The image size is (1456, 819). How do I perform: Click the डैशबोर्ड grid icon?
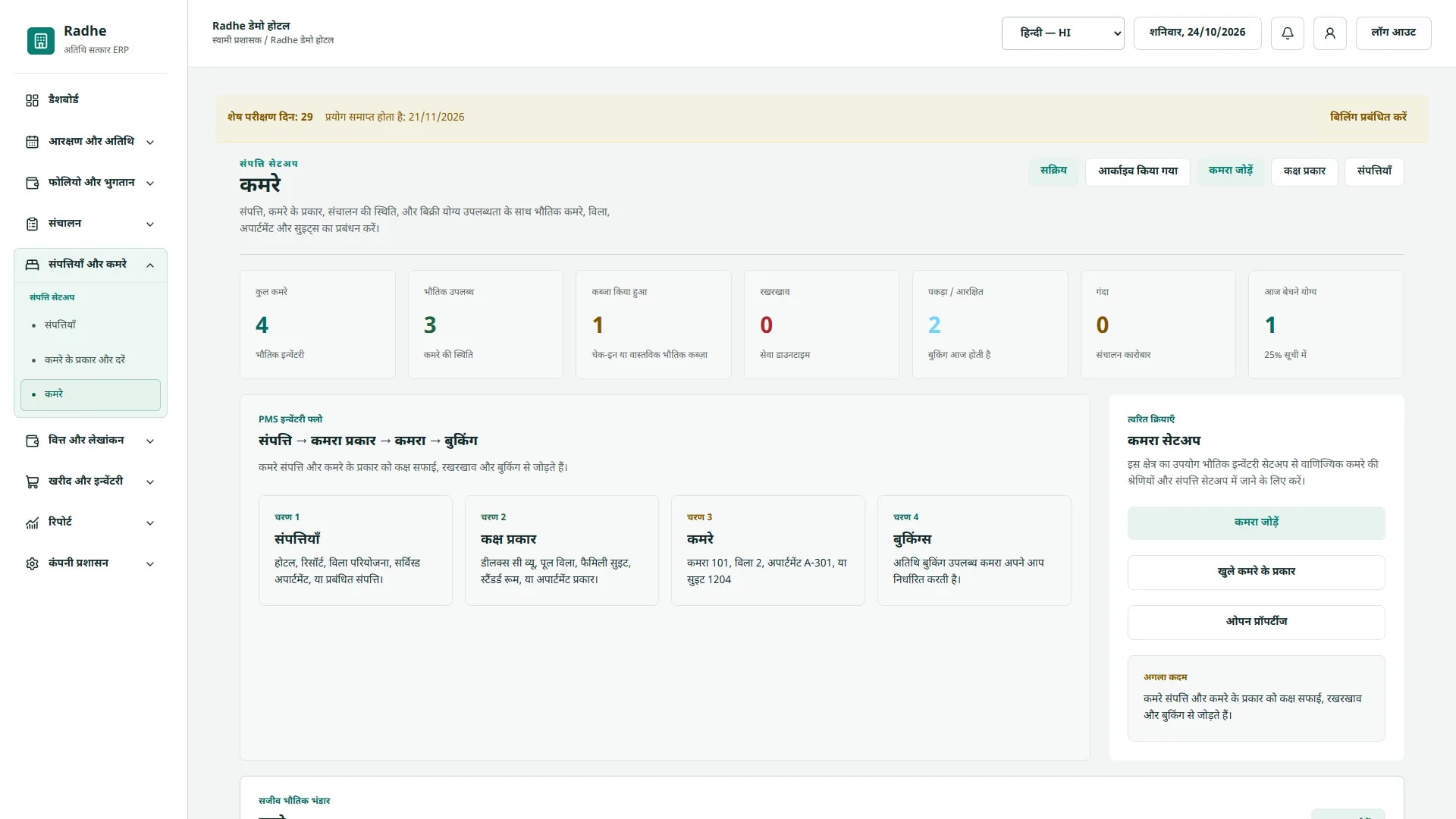tap(32, 100)
